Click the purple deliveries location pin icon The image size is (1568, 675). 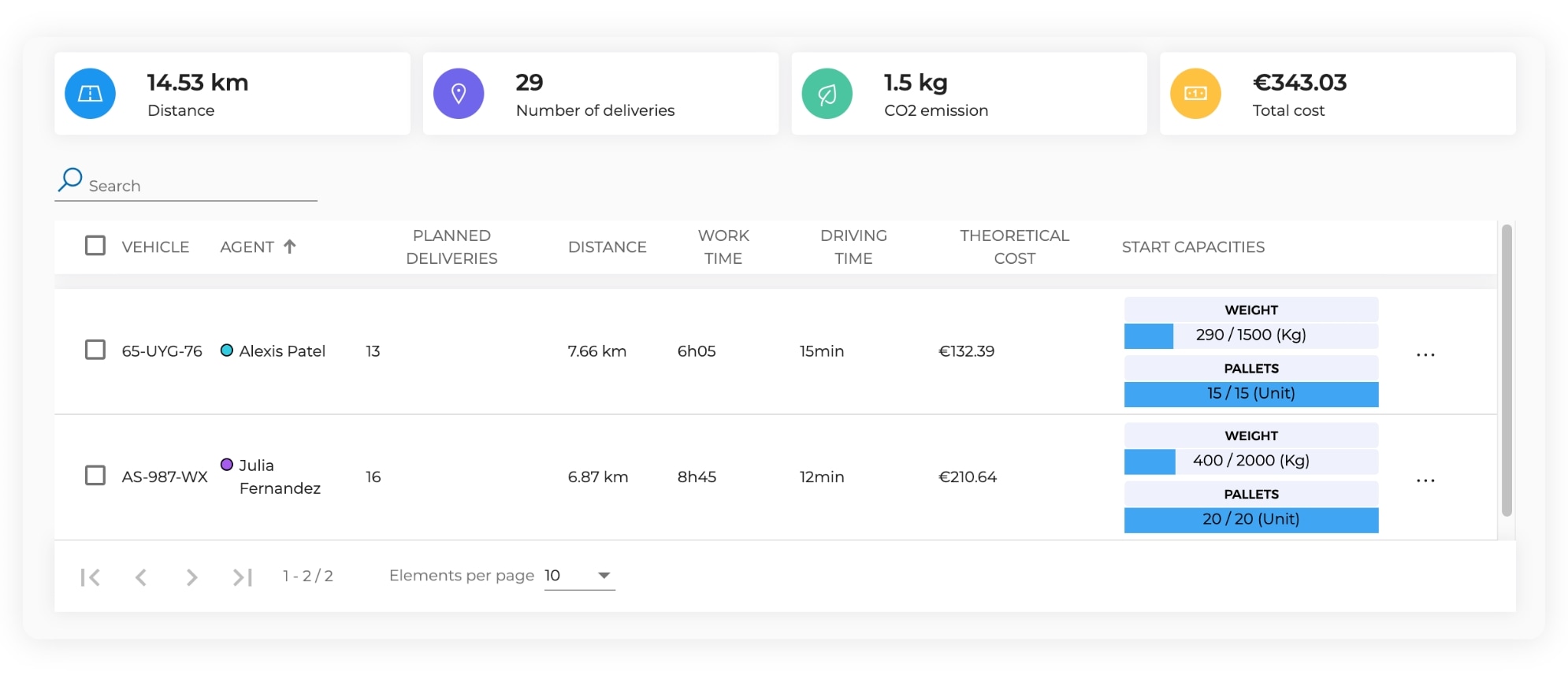pyautogui.click(x=458, y=94)
